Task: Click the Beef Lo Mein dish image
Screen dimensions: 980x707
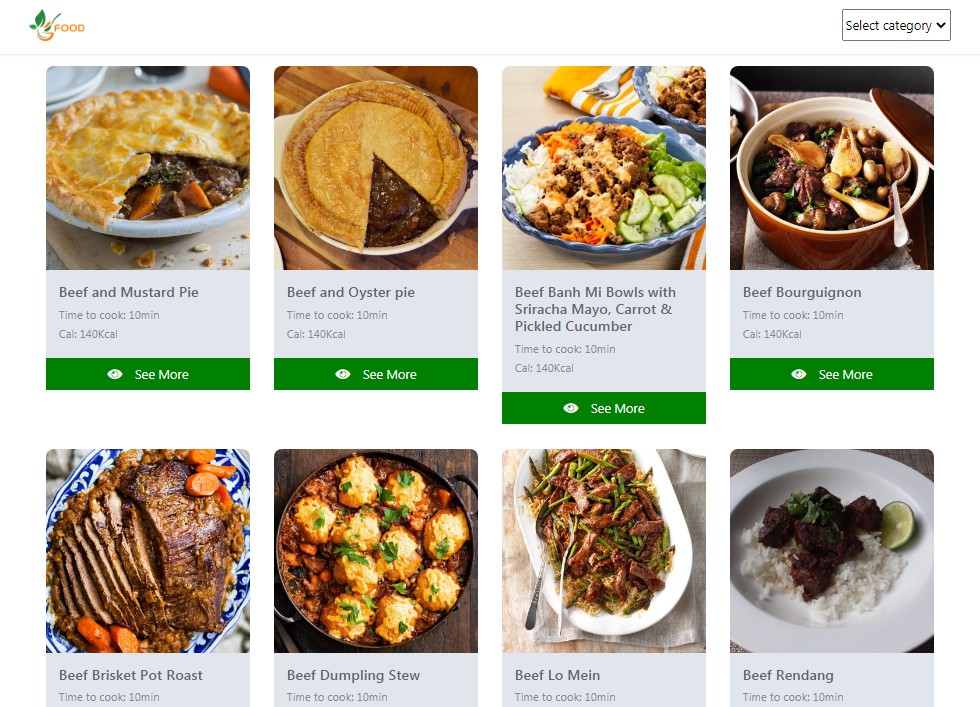Action: (x=603, y=551)
